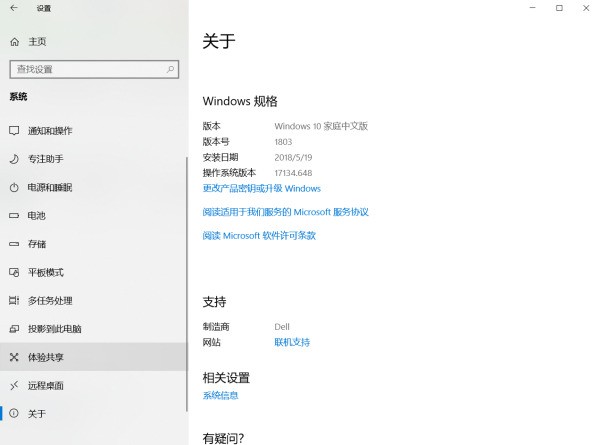600x445 pixels.
Task: Click manufacturer value Dell
Action: coord(282,327)
